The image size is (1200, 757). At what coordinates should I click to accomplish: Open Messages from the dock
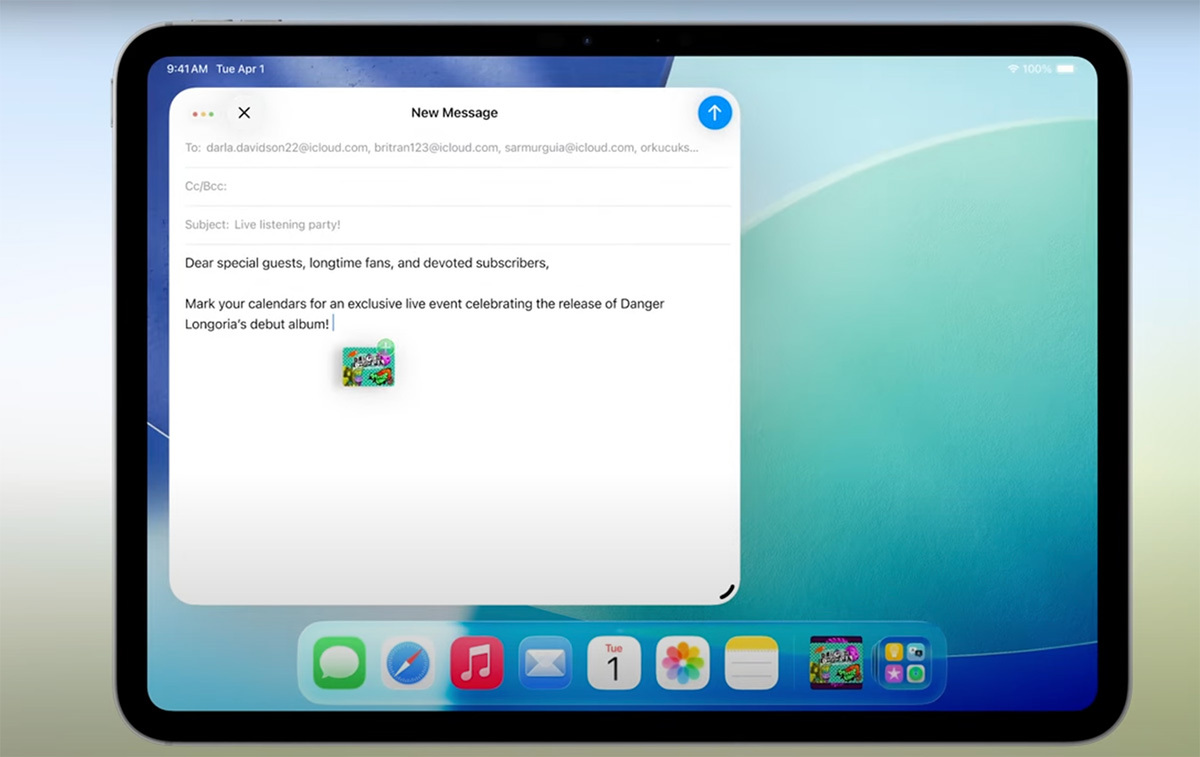[x=337, y=663]
